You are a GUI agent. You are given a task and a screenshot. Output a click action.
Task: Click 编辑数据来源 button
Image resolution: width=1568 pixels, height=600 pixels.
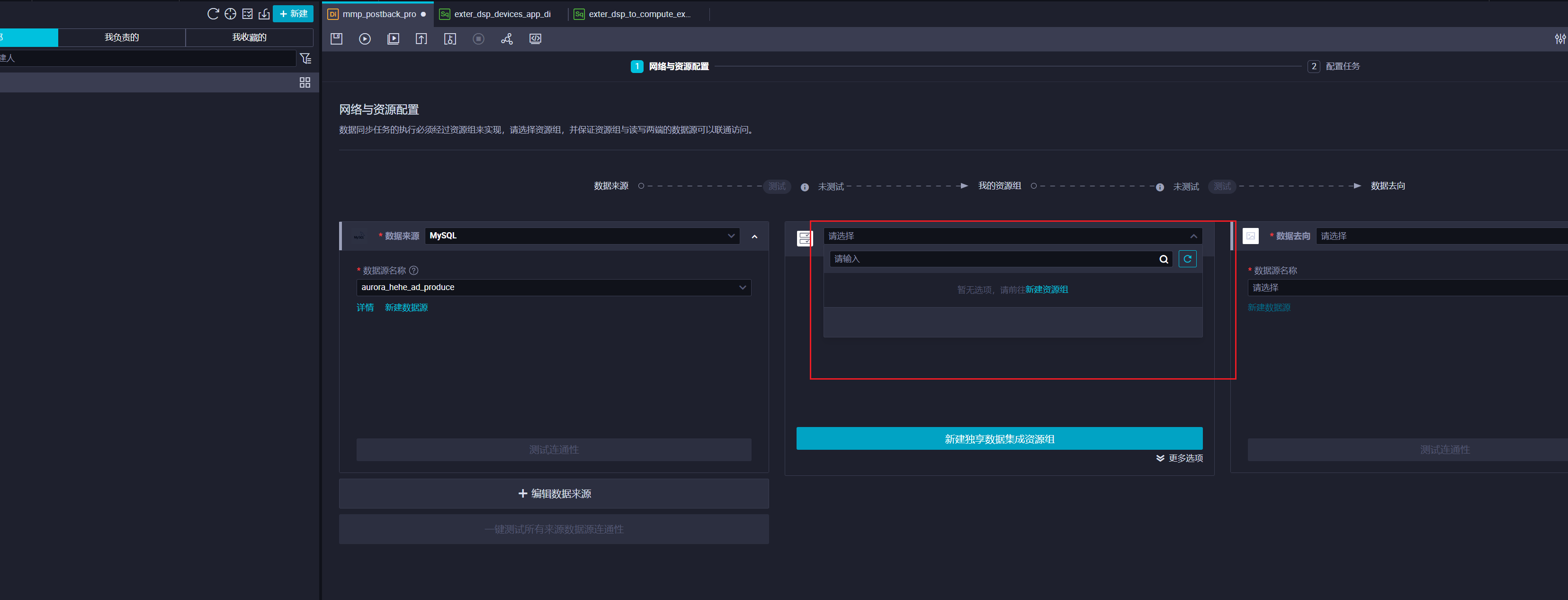pyautogui.click(x=554, y=493)
